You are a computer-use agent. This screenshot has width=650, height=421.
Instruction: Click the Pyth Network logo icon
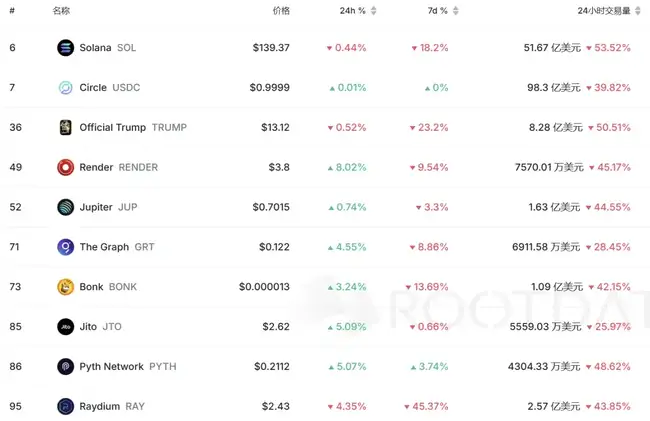click(x=65, y=366)
